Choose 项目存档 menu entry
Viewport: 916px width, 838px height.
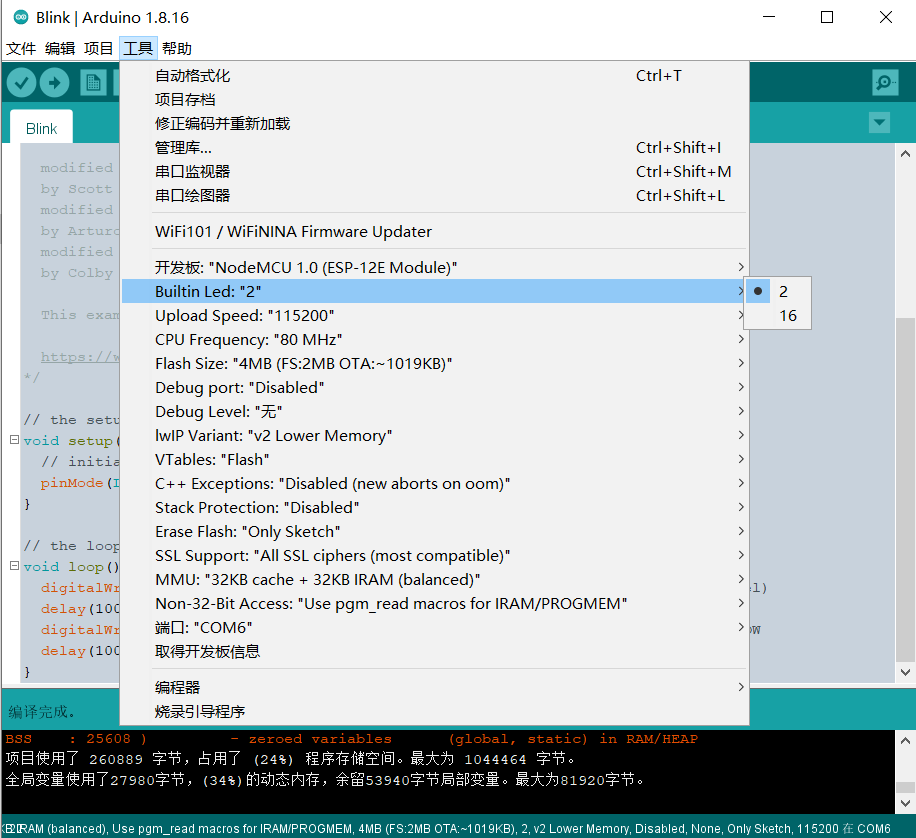(x=435, y=99)
